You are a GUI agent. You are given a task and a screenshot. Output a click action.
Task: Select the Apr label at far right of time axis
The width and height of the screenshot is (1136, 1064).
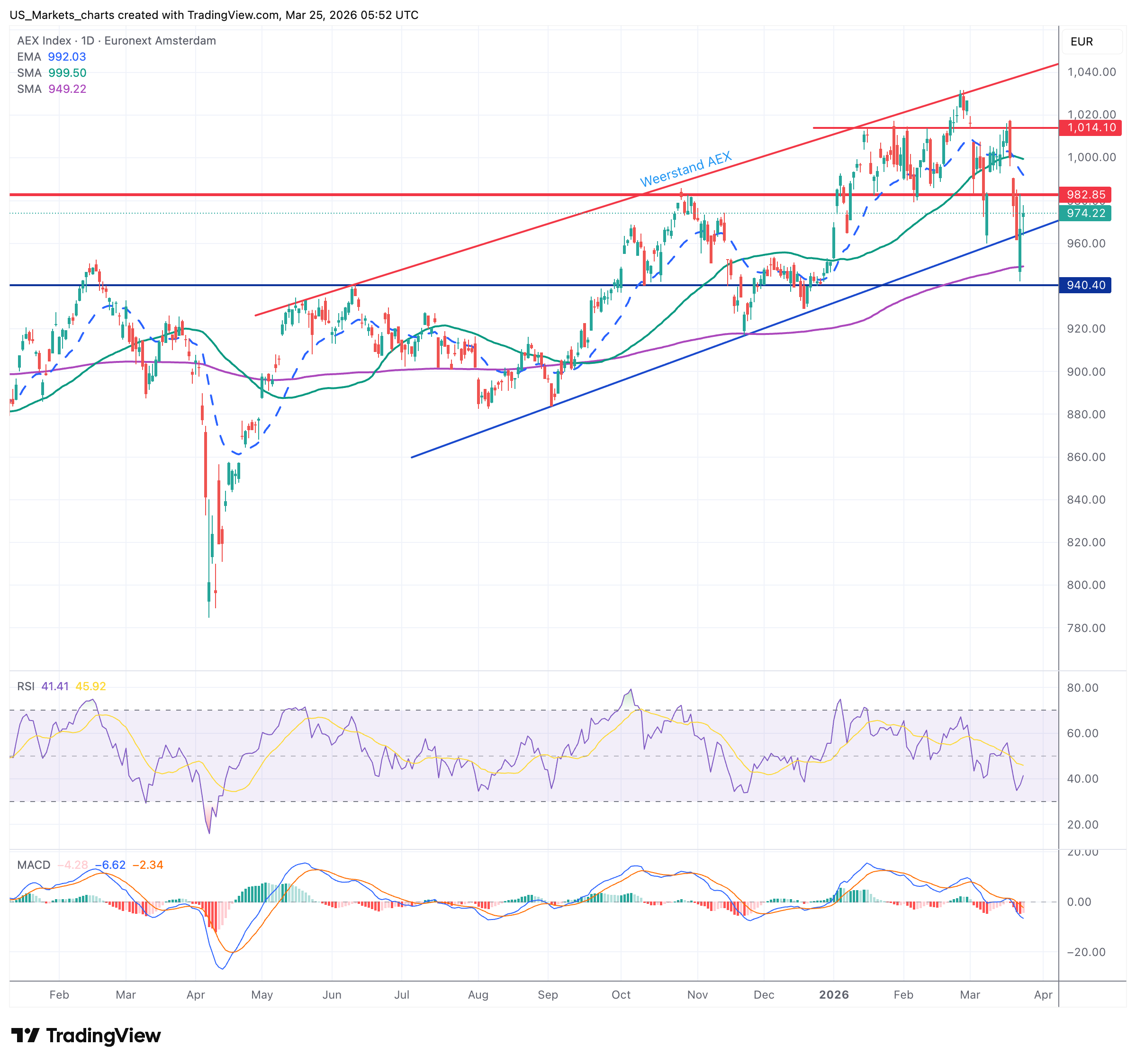coord(1043,994)
